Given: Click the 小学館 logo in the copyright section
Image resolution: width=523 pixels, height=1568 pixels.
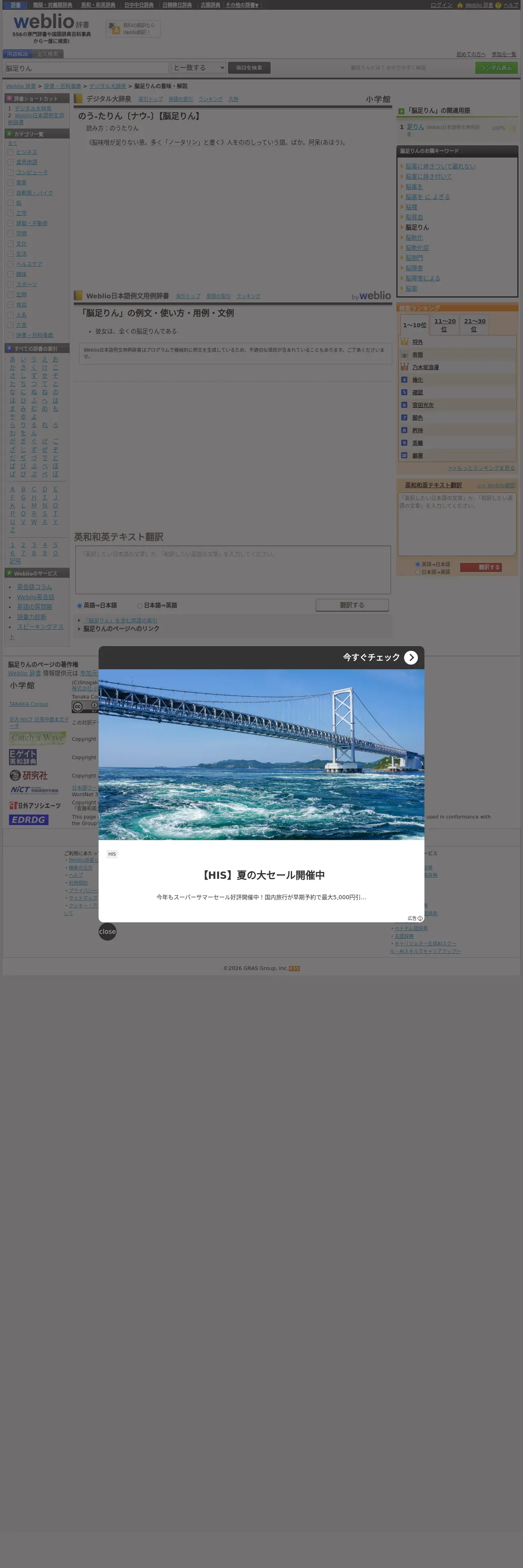Looking at the screenshot, I should pyautogui.click(x=22, y=685).
